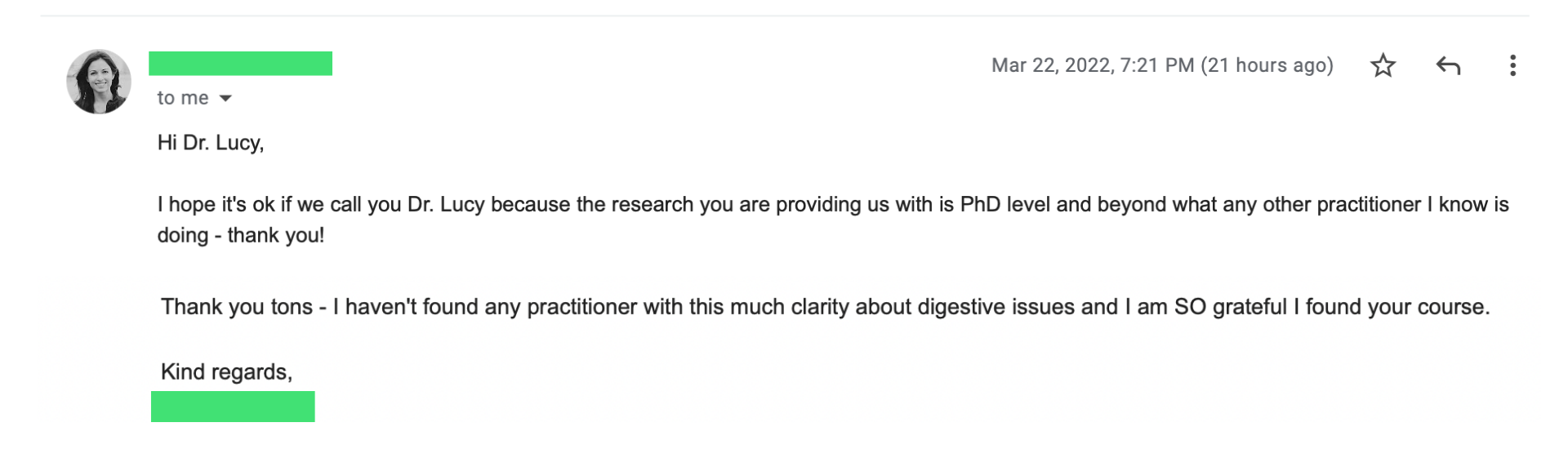Click the sender's profile photo

[x=99, y=82]
